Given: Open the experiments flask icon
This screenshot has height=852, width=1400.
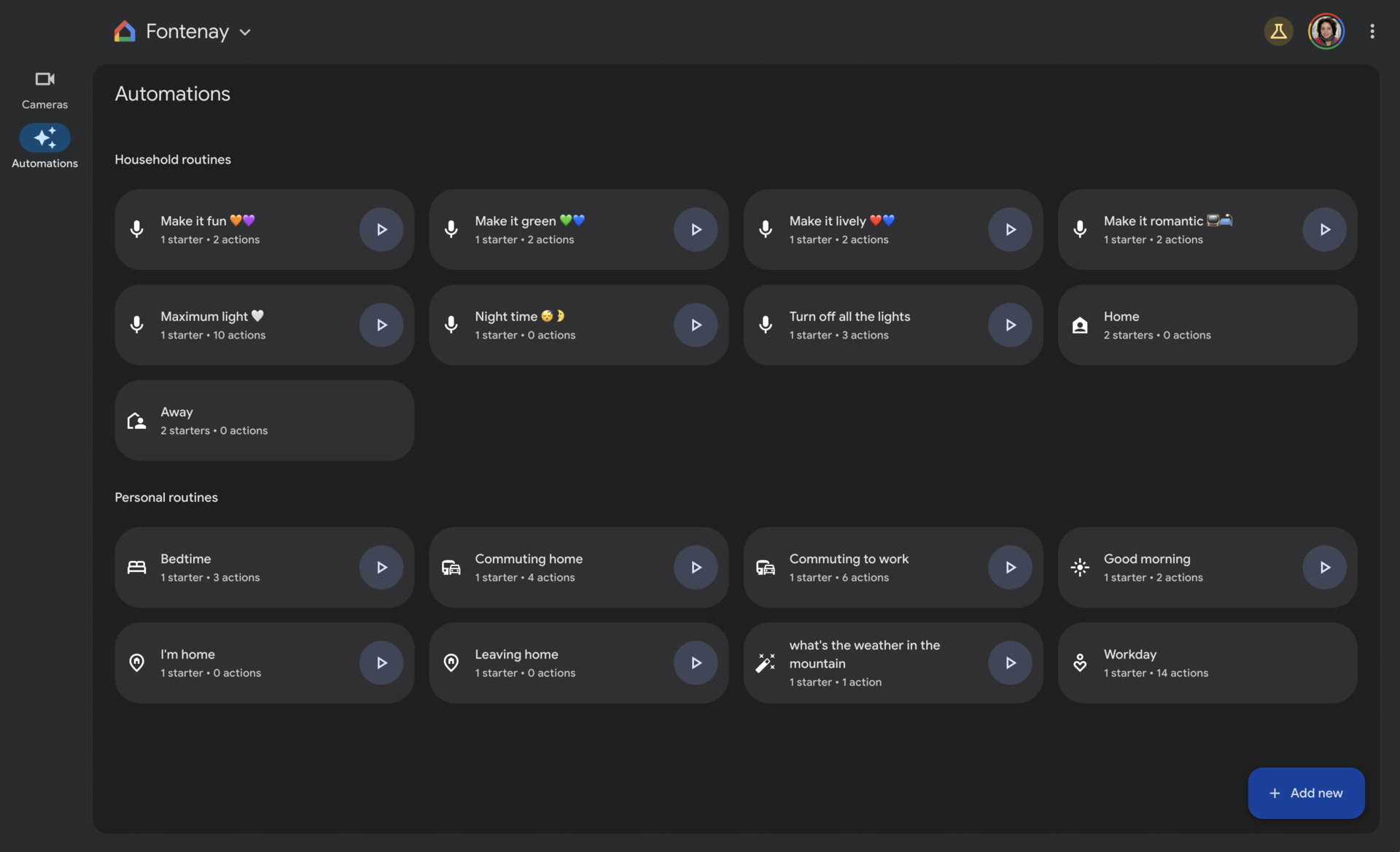Looking at the screenshot, I should coord(1277,31).
